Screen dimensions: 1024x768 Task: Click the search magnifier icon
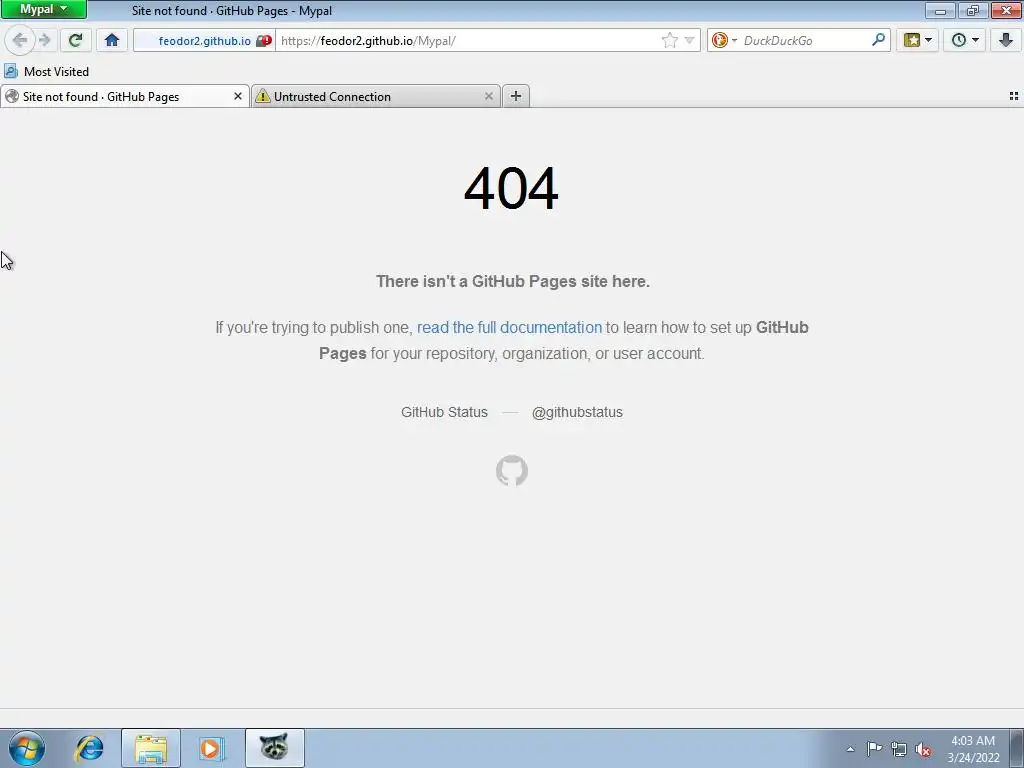pyautogui.click(x=878, y=40)
